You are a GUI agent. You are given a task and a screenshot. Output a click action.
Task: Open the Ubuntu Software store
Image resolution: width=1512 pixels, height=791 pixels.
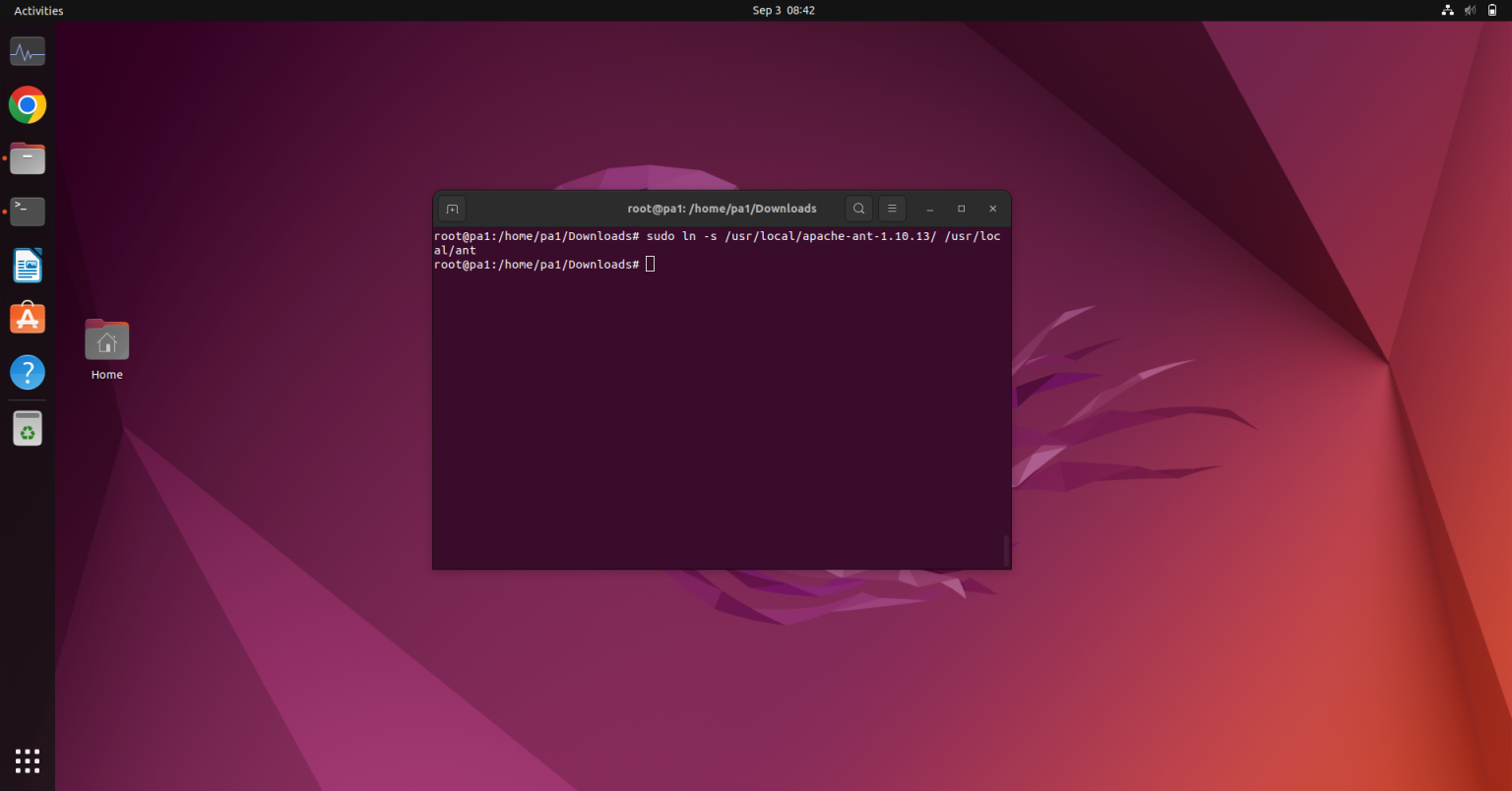coord(27,318)
